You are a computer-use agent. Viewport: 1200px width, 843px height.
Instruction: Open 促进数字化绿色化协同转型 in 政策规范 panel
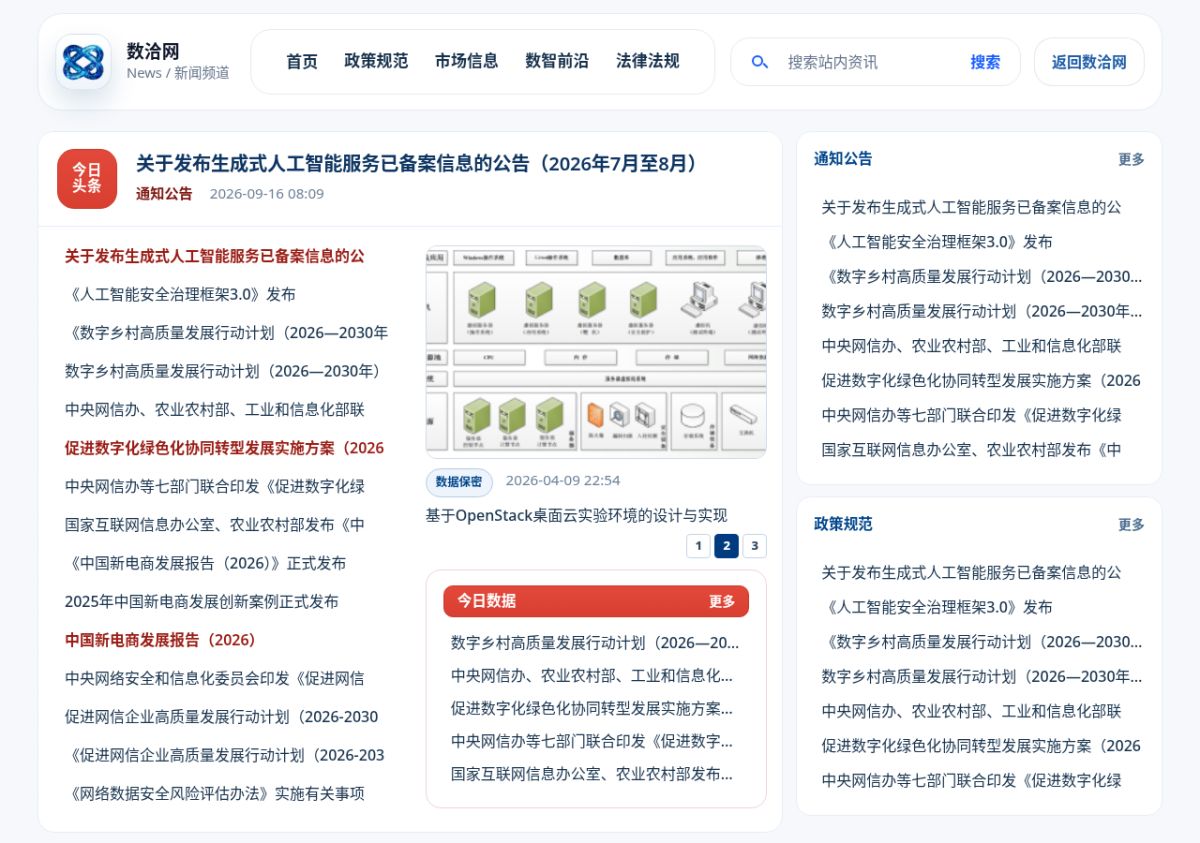tap(981, 745)
